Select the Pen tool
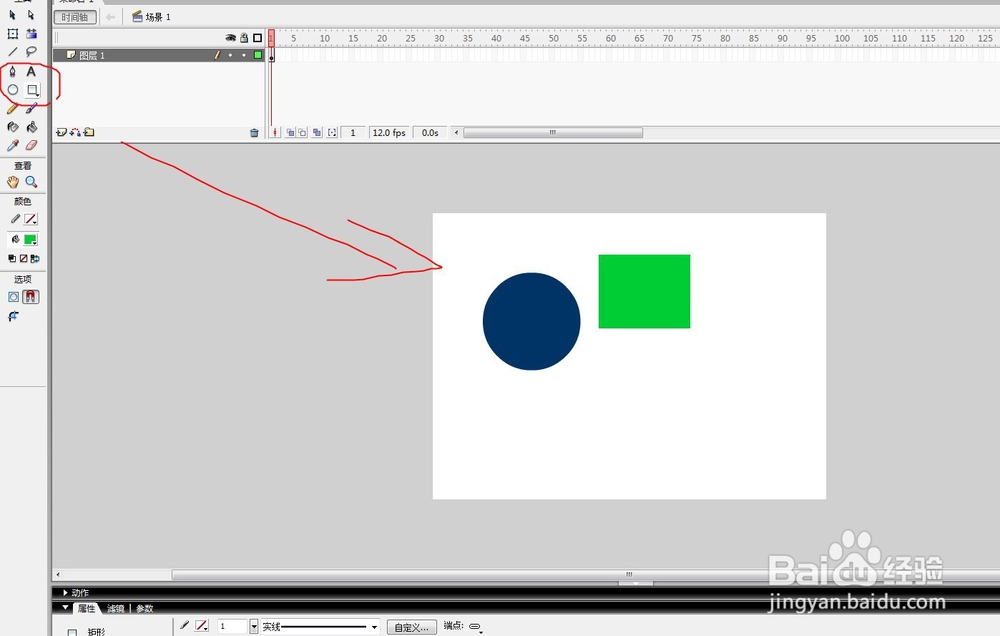 click(12, 71)
